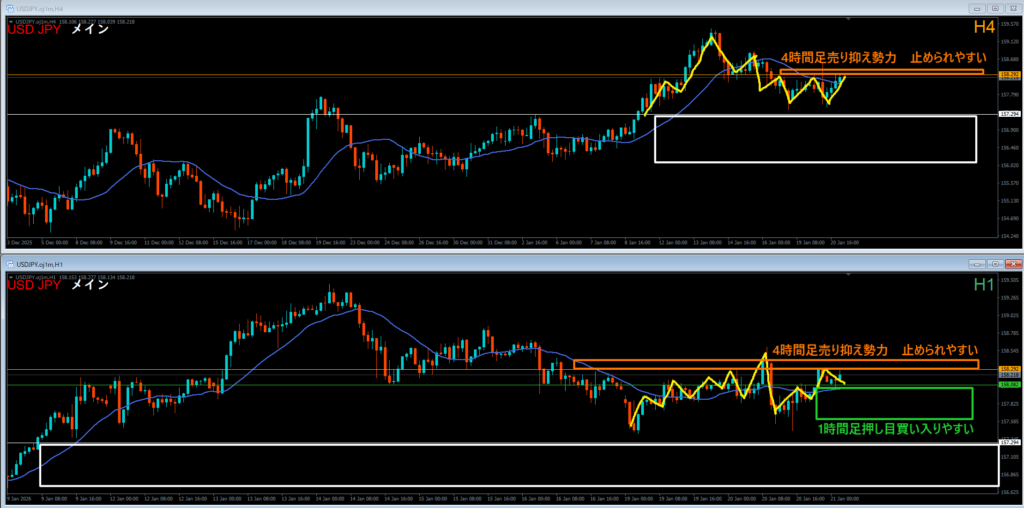
Task: Click the chart icon in the H4 window title bar
Action: click(10, 8)
